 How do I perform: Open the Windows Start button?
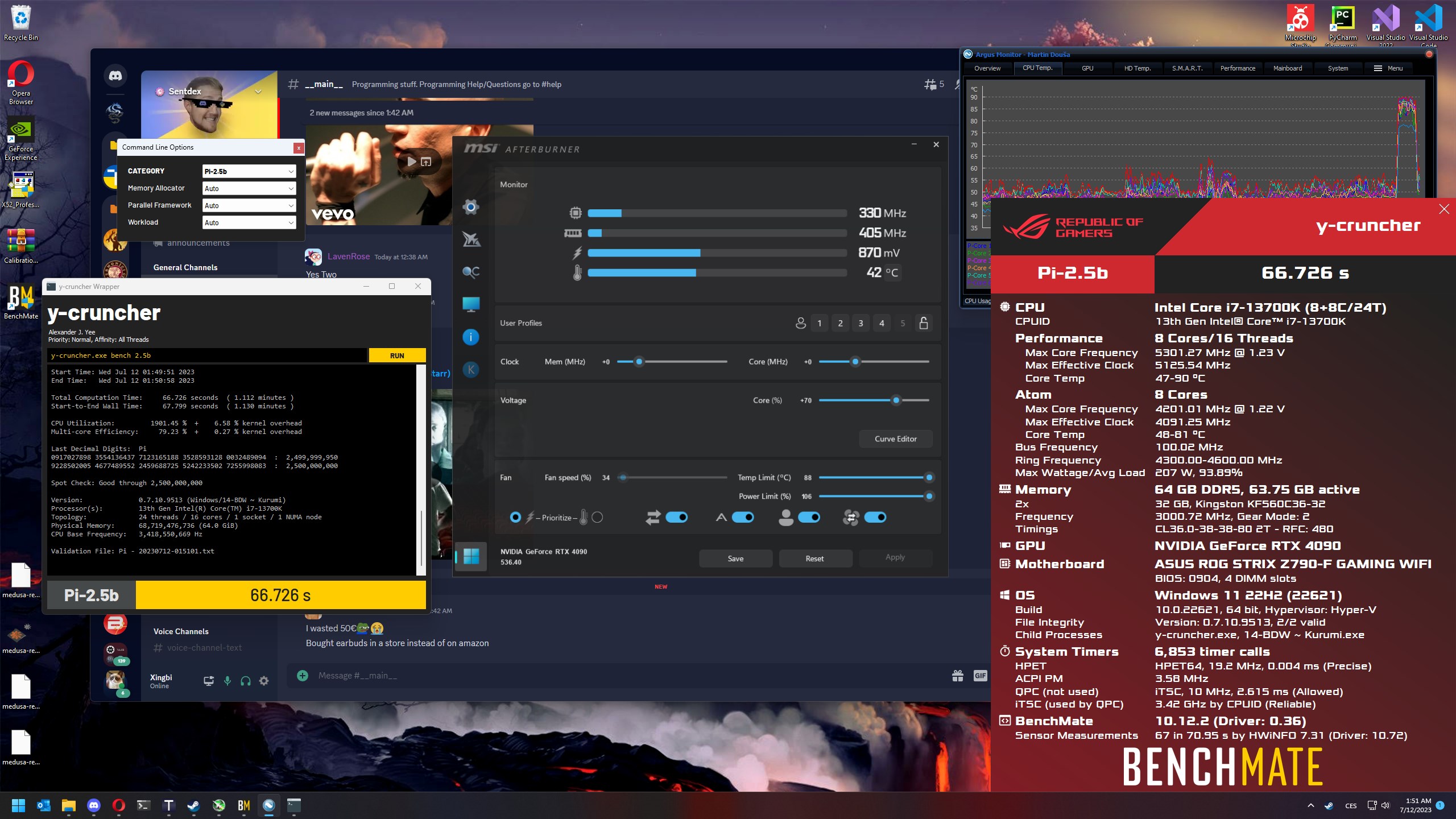(x=19, y=805)
